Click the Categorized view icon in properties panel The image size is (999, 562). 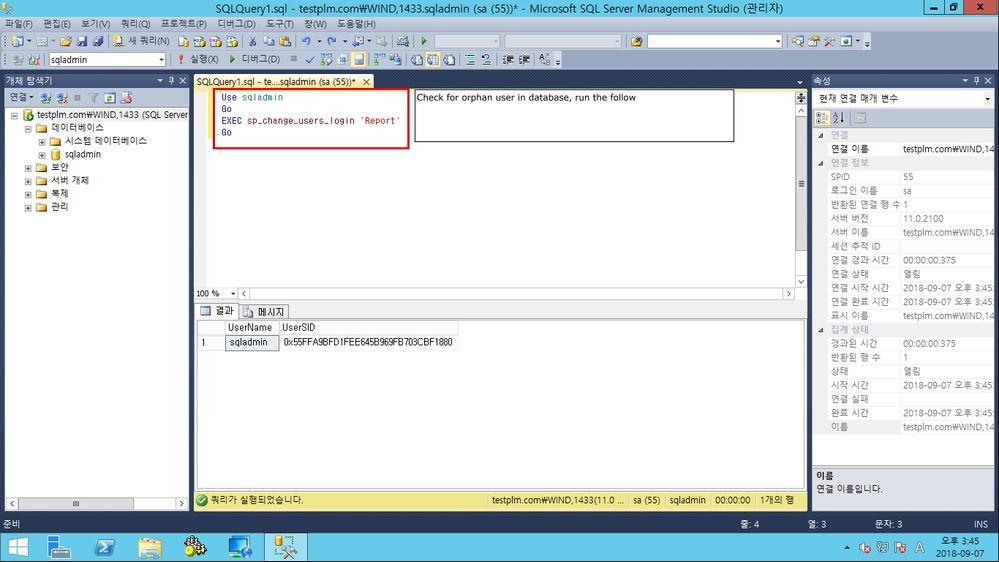click(822, 118)
